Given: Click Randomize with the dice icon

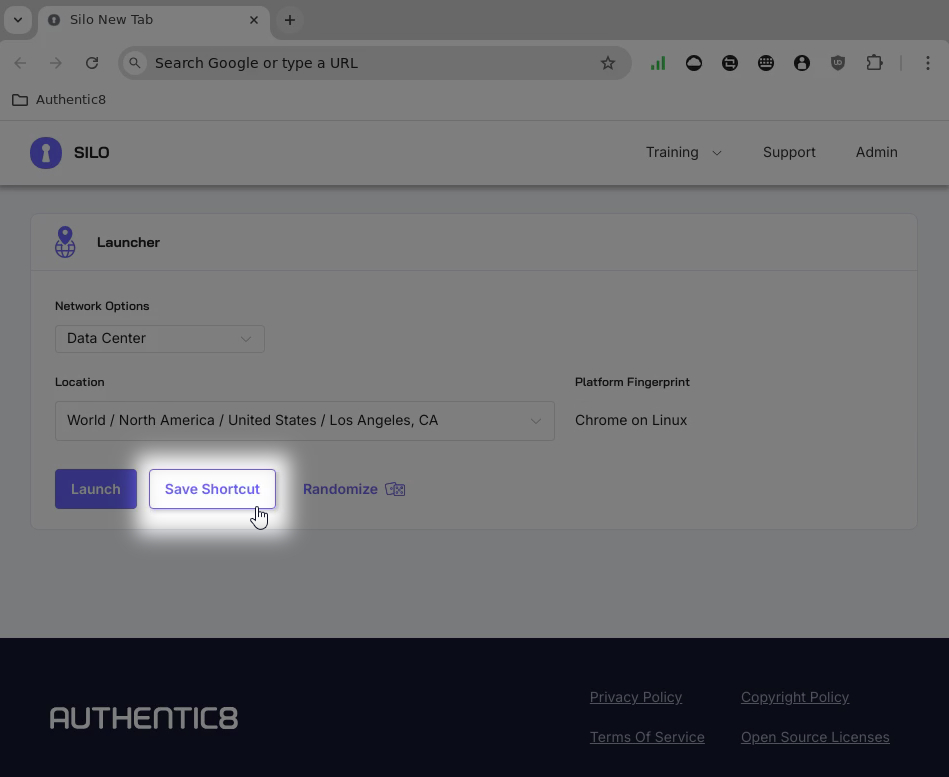Looking at the screenshot, I should pyautogui.click(x=354, y=489).
